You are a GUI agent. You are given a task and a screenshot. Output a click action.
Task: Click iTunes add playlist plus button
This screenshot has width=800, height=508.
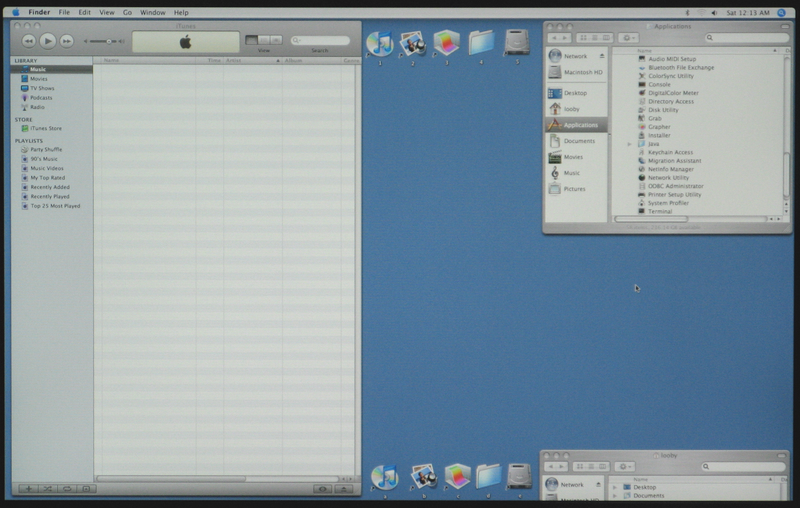tap(29, 489)
